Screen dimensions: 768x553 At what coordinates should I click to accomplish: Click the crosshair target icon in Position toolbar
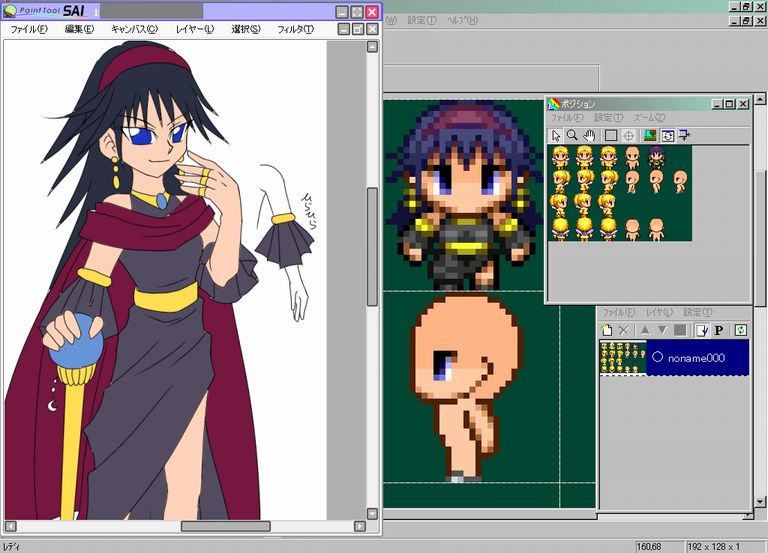(x=629, y=136)
